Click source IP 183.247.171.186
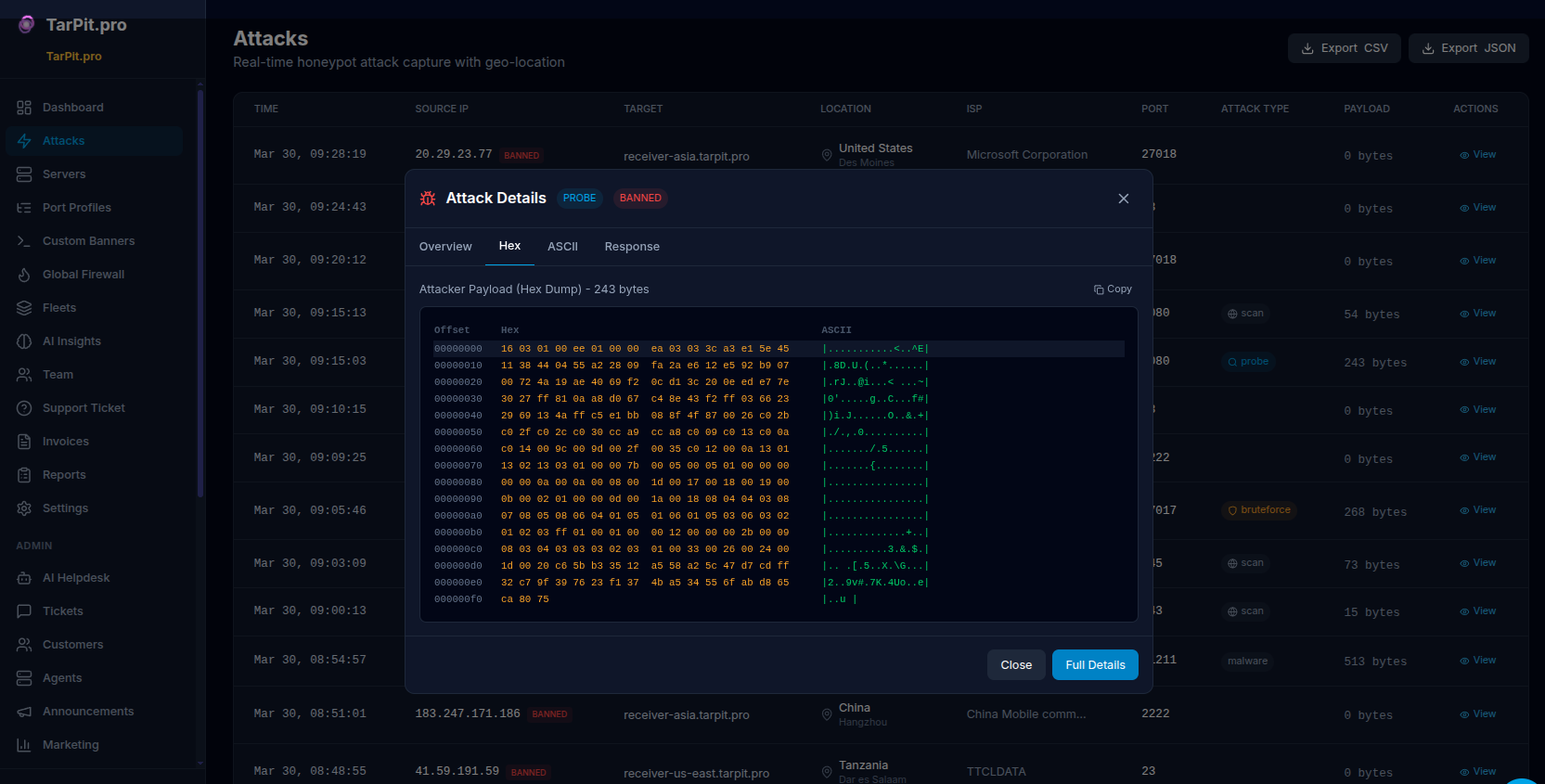Viewport: 1545px width, 784px height. tap(468, 713)
